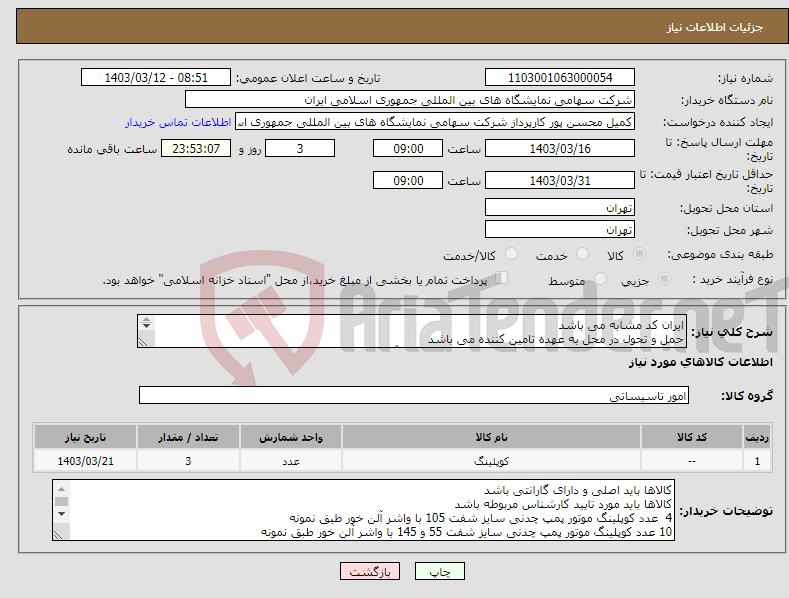Click the کوپلینگ item name cell
The image size is (789, 598).
click(491, 461)
